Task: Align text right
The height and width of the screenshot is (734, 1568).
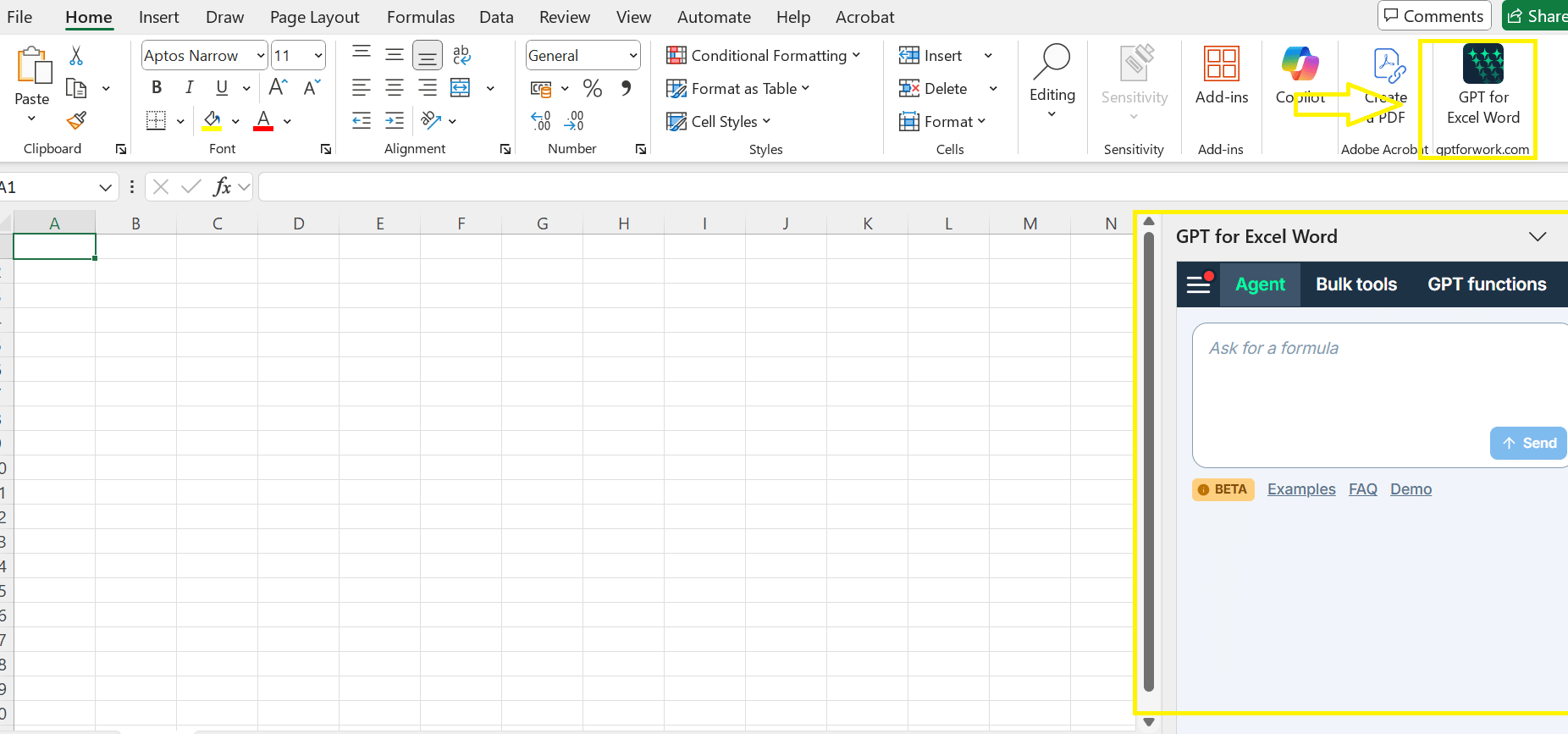Action: point(428,87)
